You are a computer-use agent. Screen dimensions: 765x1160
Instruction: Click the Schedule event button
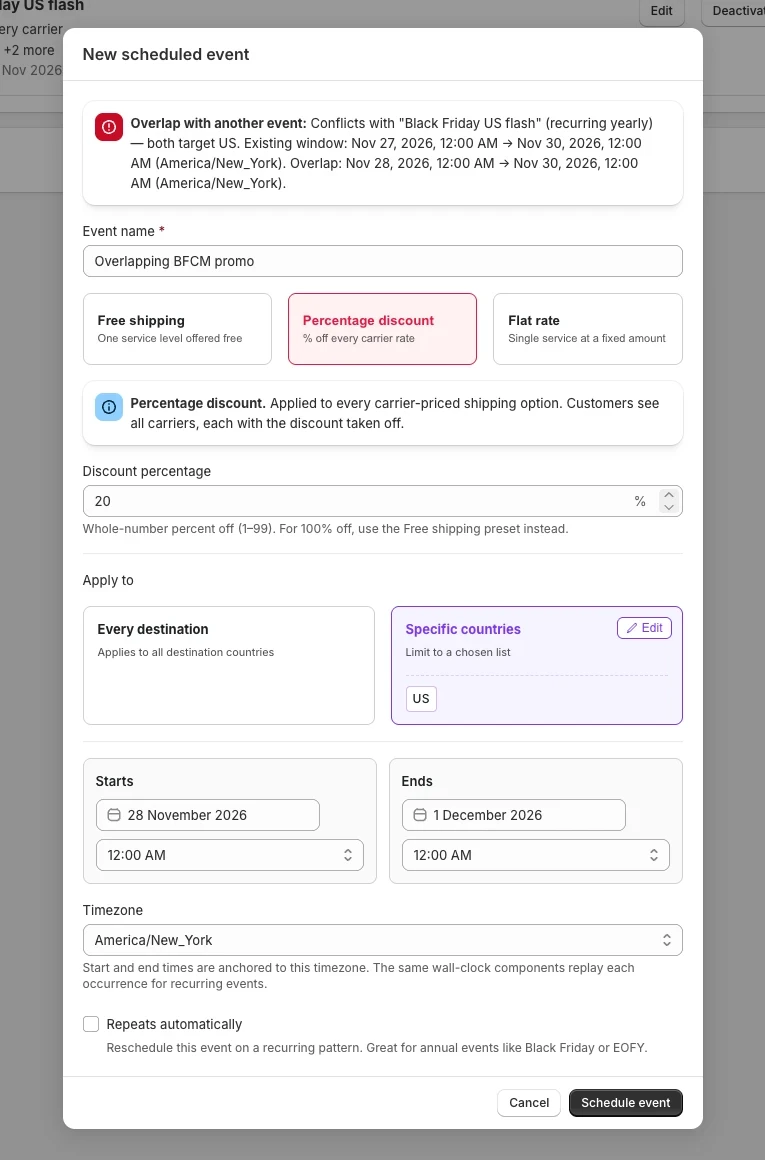(626, 1103)
